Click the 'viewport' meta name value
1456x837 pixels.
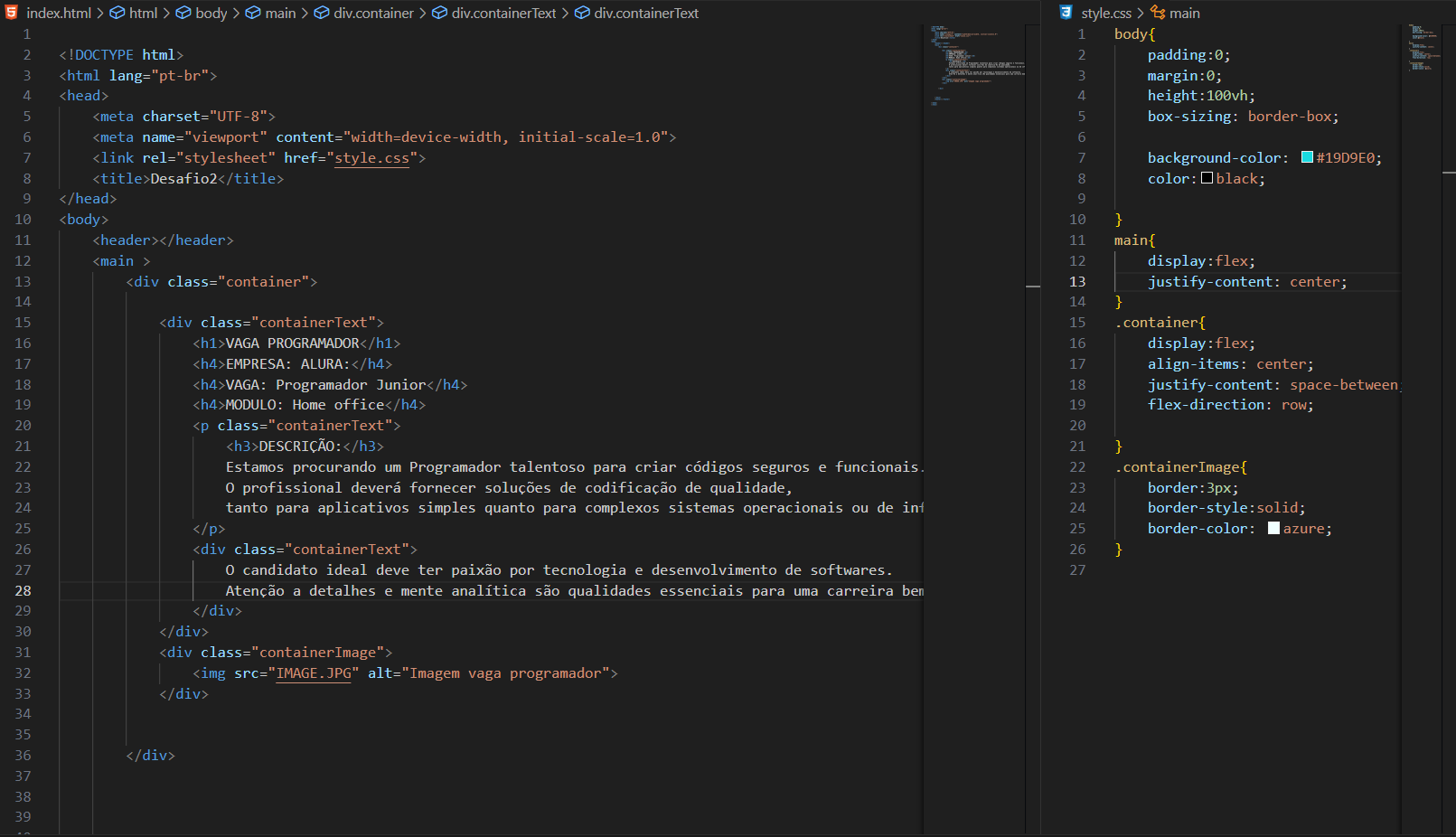(x=225, y=137)
